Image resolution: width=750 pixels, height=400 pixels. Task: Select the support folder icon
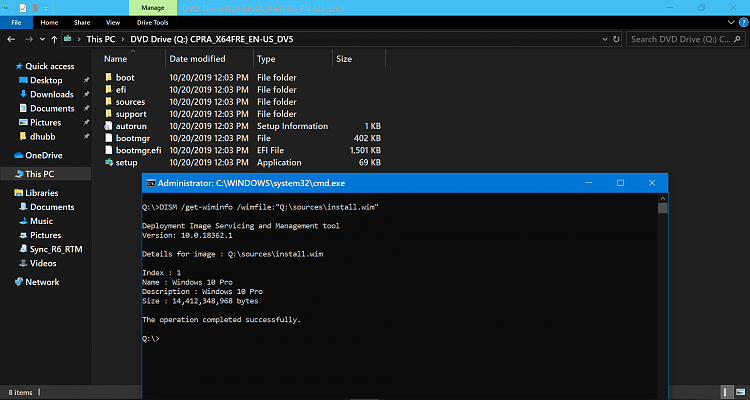[x=109, y=114]
